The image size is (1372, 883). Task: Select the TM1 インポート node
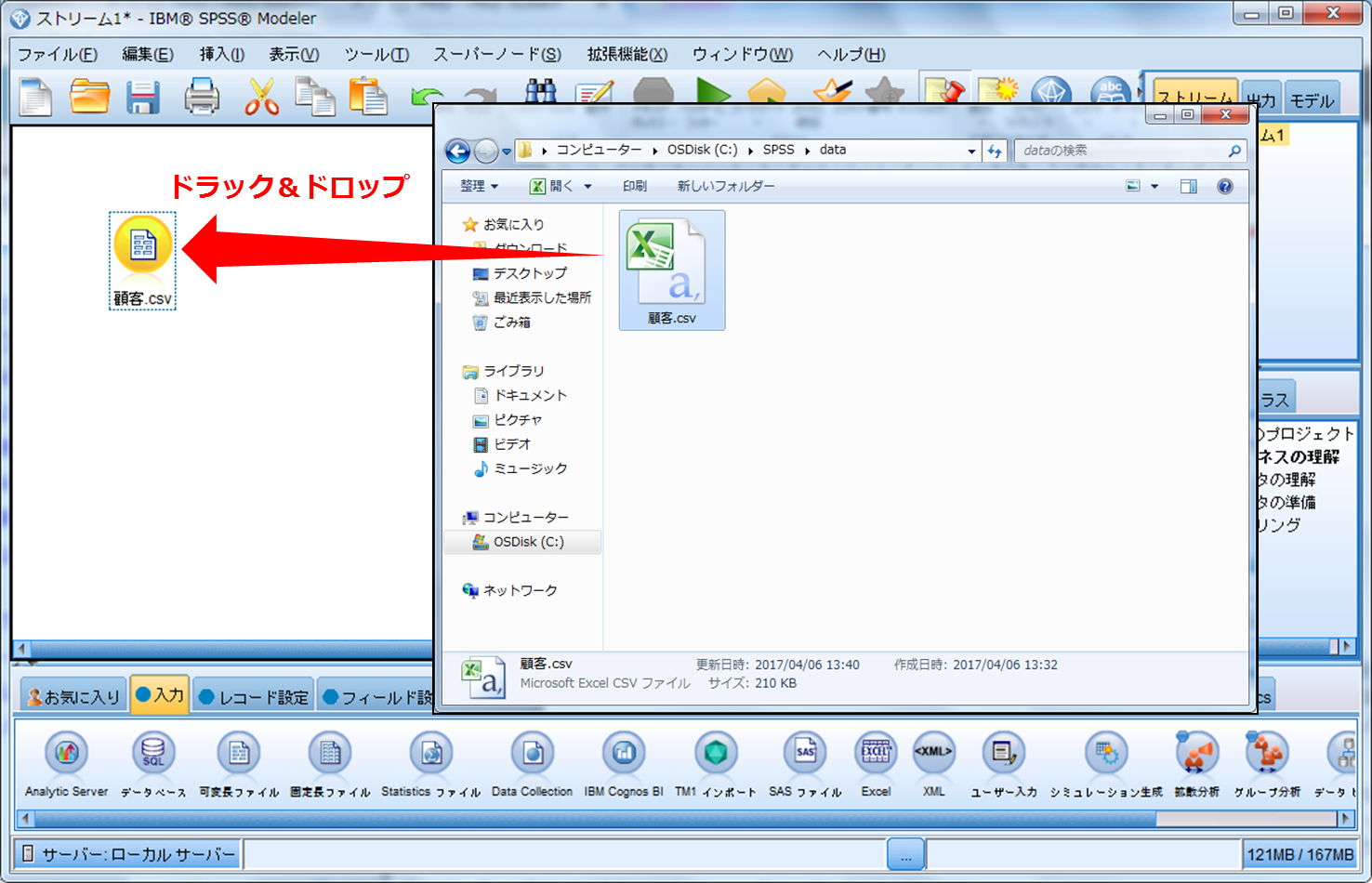715,764
